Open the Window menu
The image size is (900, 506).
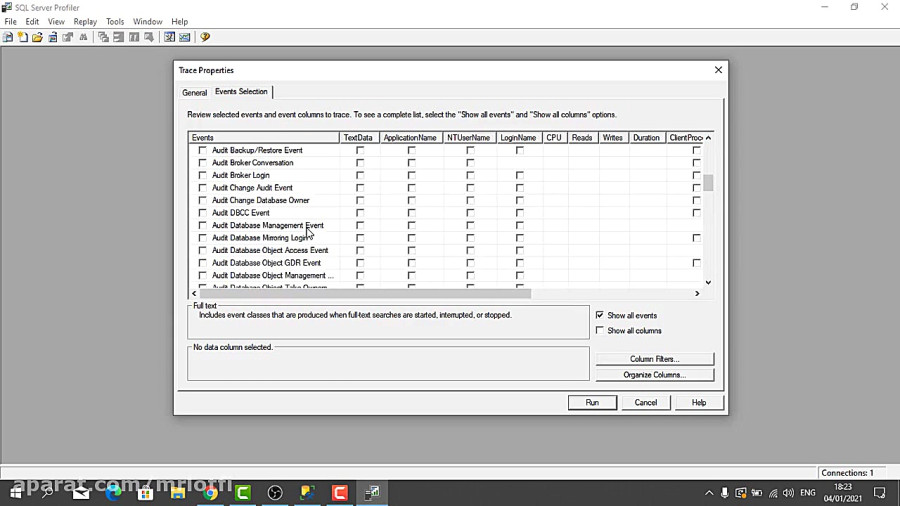pos(148,21)
